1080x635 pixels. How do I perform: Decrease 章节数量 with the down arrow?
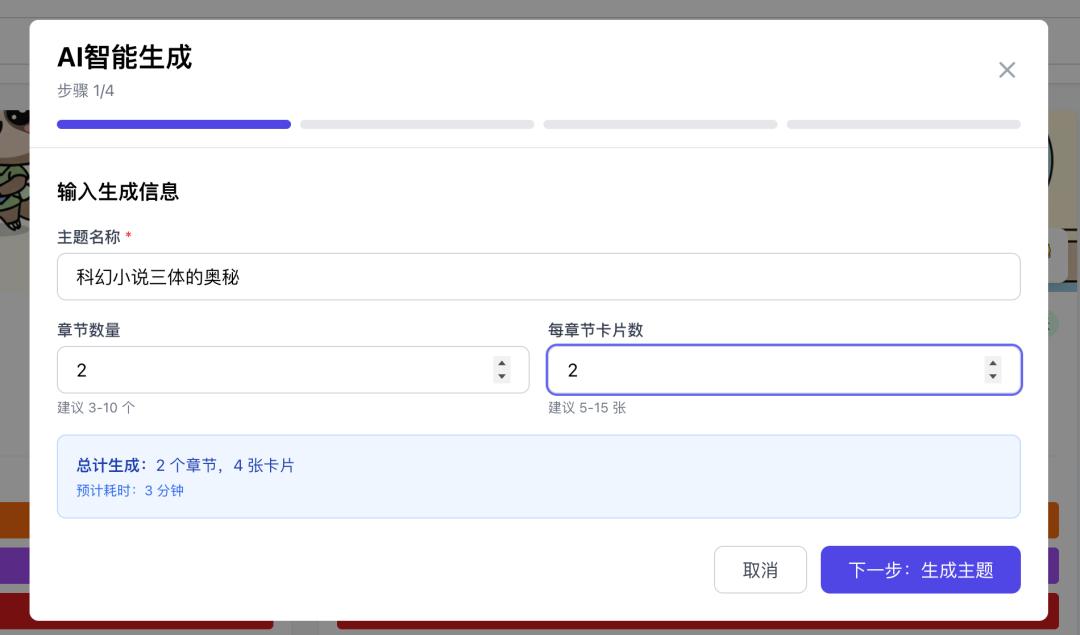pos(502,376)
